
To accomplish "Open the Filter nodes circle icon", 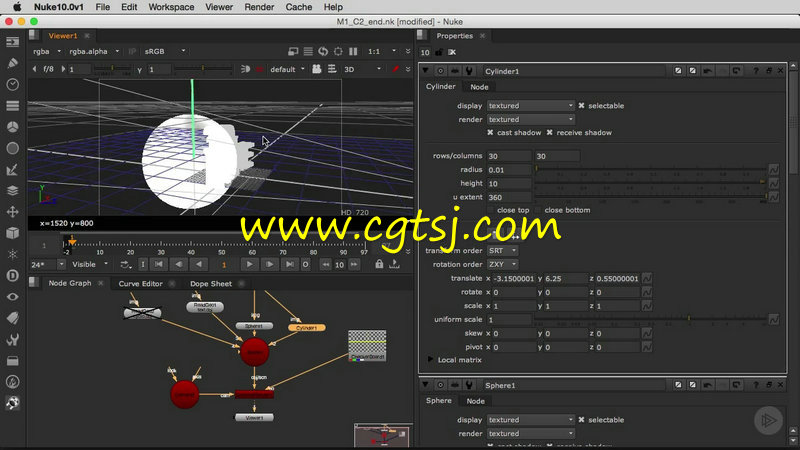I will pyautogui.click(x=12, y=148).
